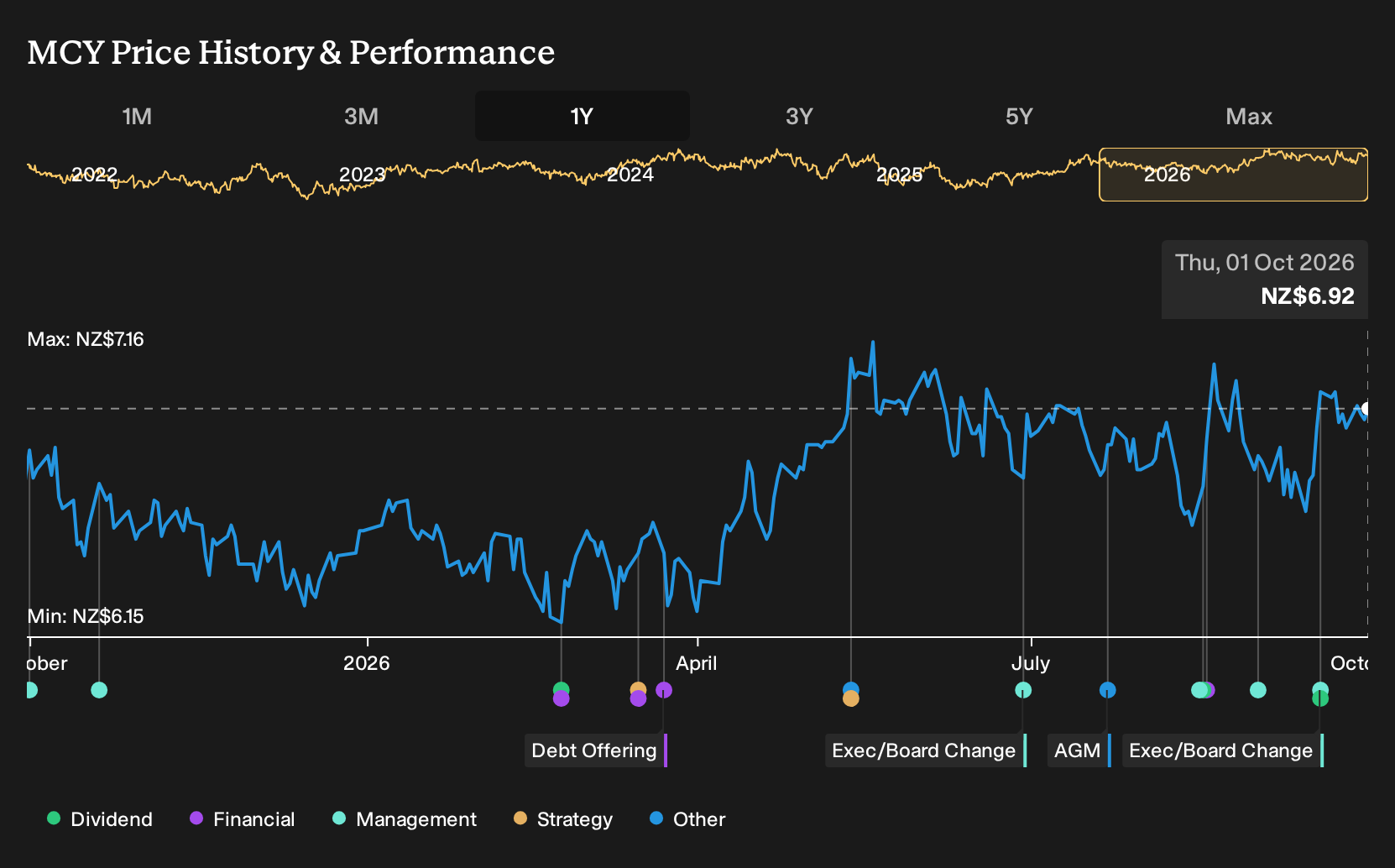Viewport: 1395px width, 868px height.
Task: Select the 1Y time range tab
Action: pos(582,116)
